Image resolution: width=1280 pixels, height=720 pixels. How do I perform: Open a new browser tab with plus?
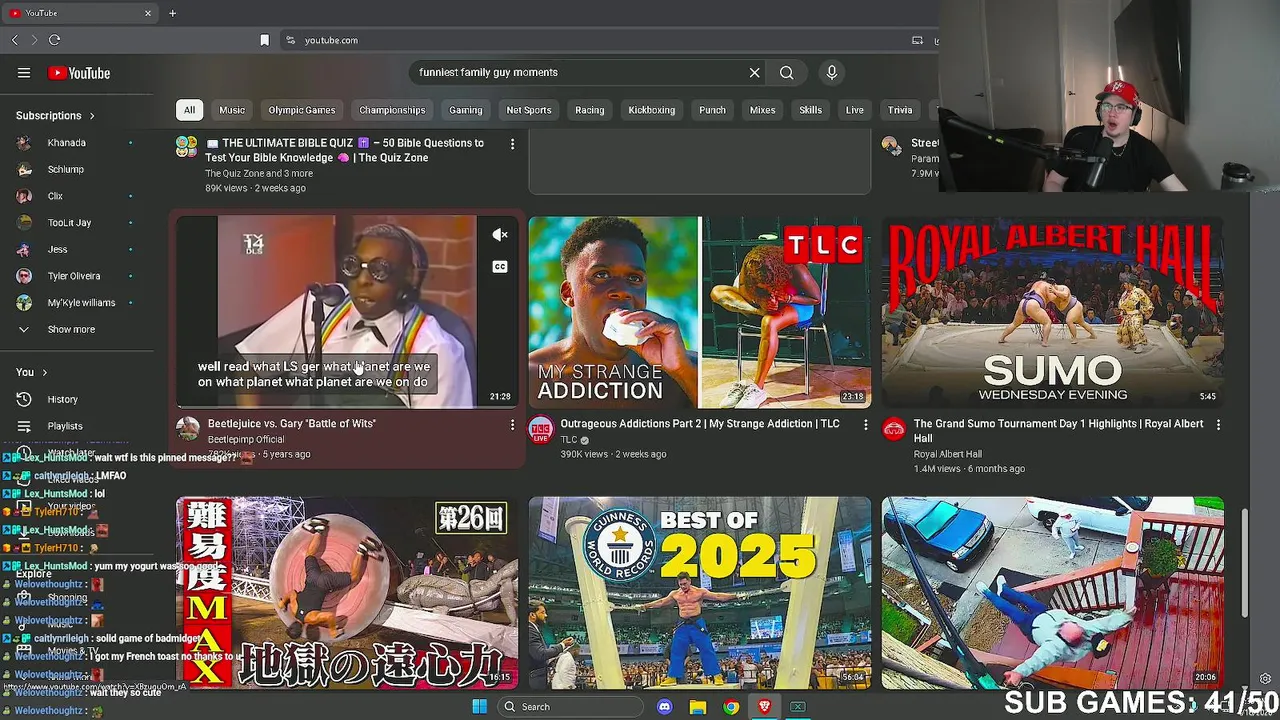coord(172,13)
